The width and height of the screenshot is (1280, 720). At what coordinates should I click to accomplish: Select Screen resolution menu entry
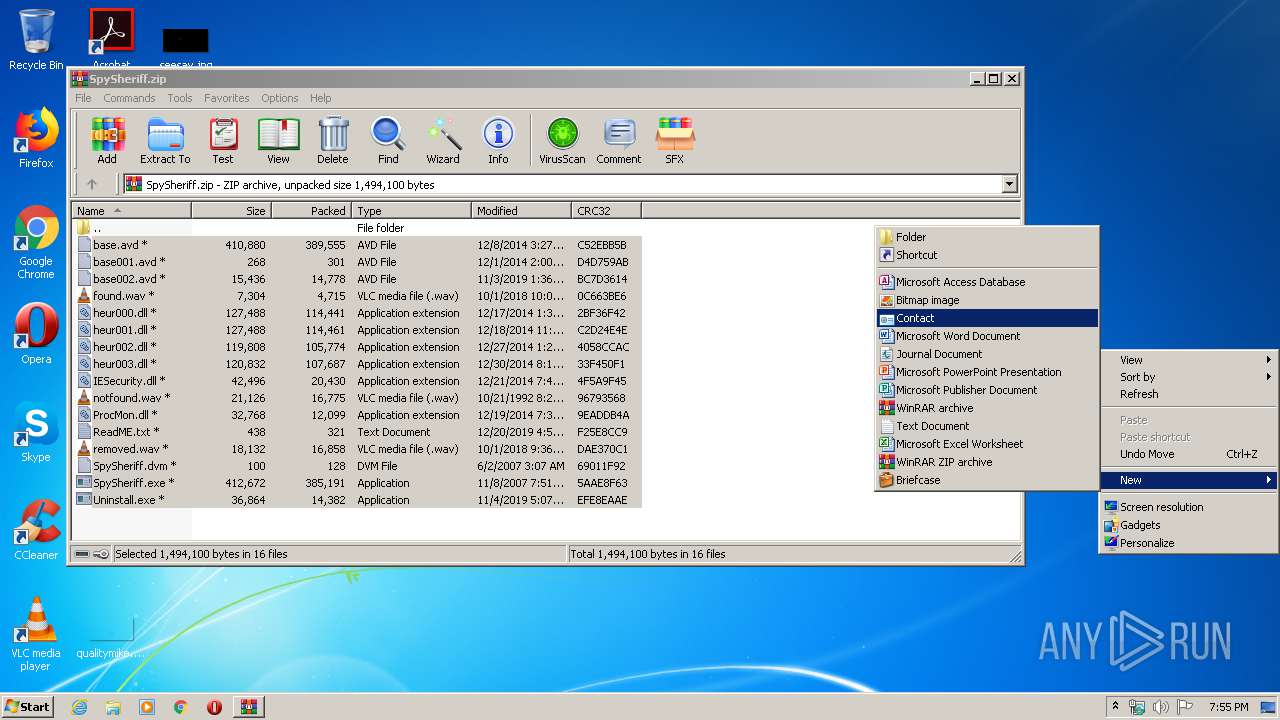coord(1189,507)
